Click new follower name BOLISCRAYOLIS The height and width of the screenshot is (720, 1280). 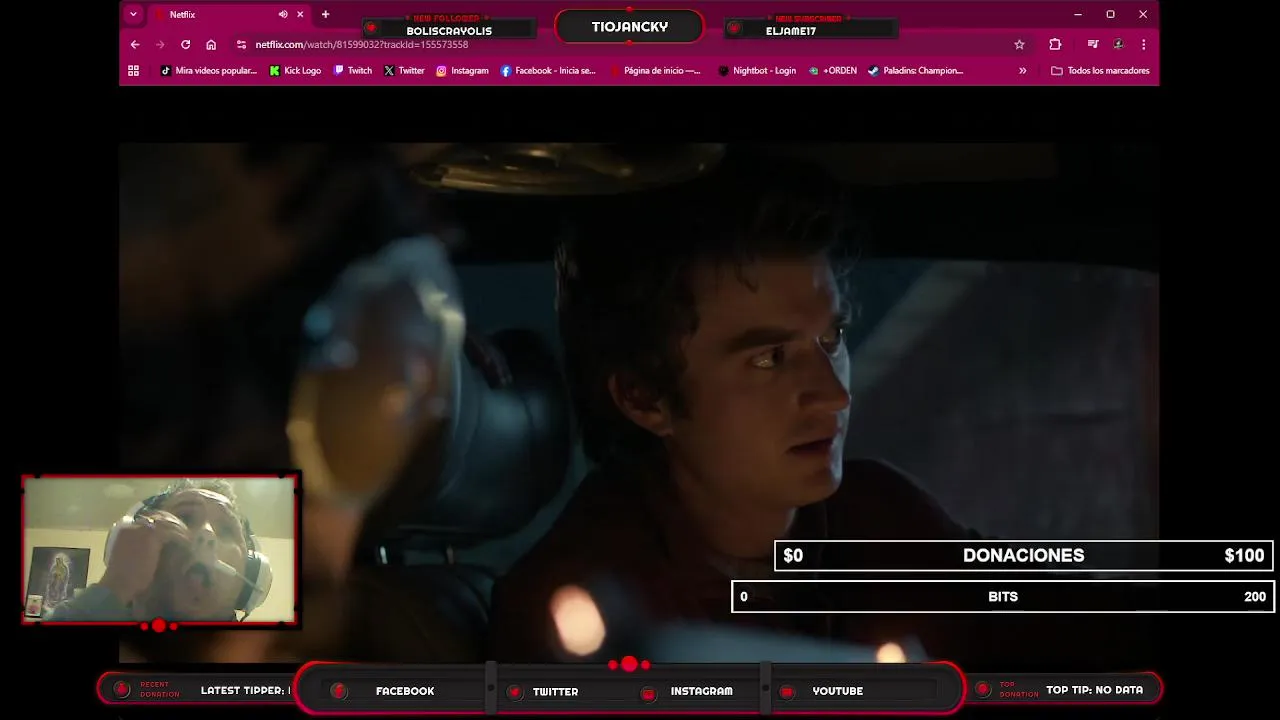(x=449, y=31)
